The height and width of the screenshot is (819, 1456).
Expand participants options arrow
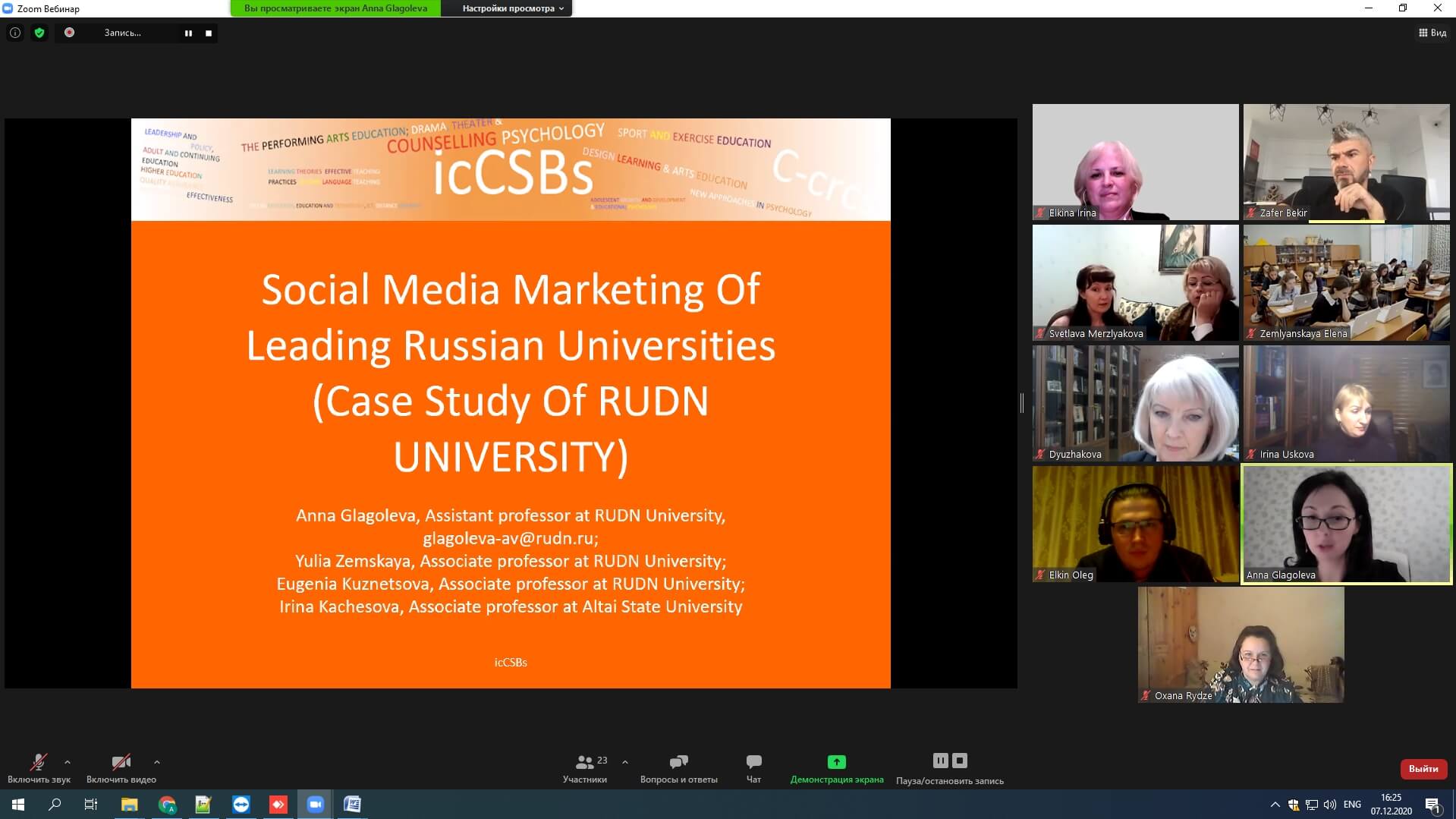tap(625, 761)
